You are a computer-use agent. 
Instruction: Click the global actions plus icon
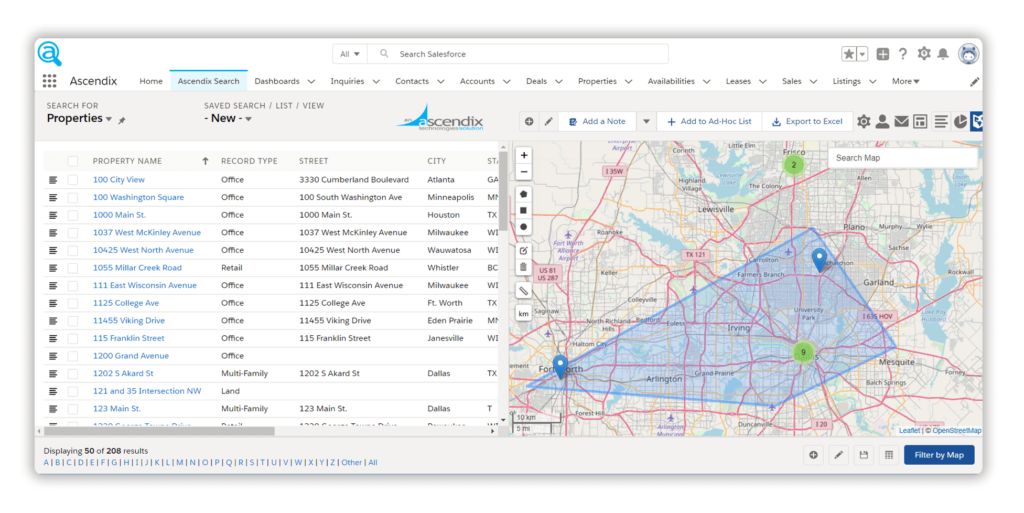(x=882, y=54)
